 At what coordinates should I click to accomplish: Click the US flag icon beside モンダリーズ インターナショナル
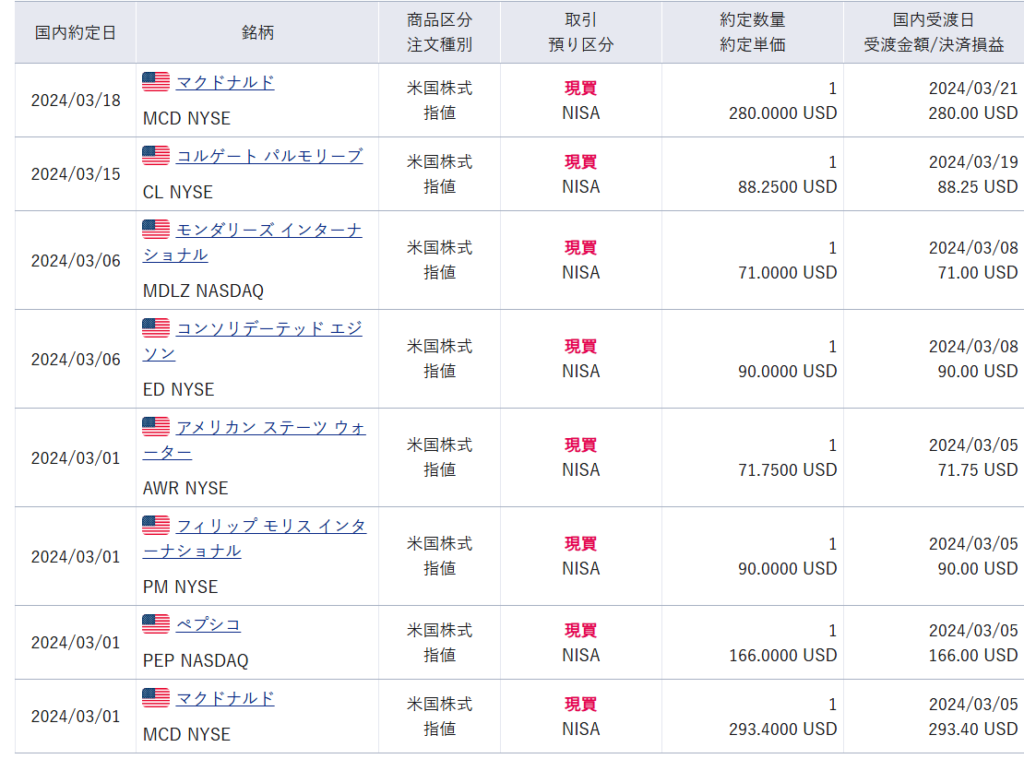coord(156,230)
